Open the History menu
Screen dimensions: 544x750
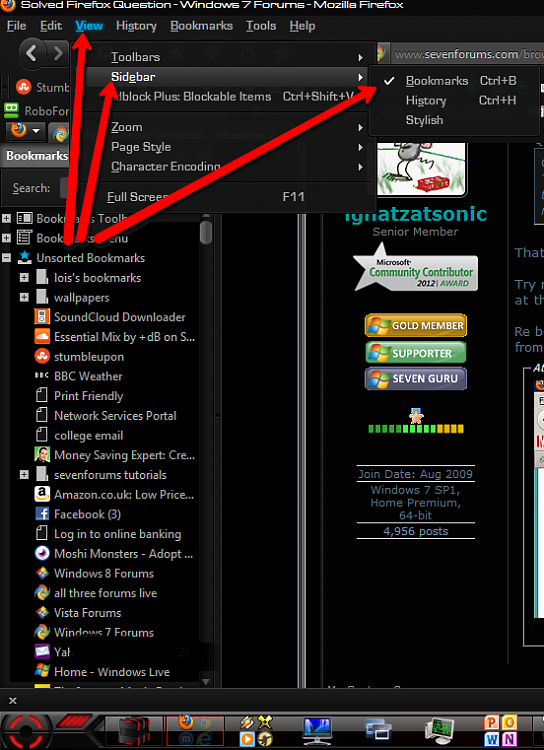136,26
